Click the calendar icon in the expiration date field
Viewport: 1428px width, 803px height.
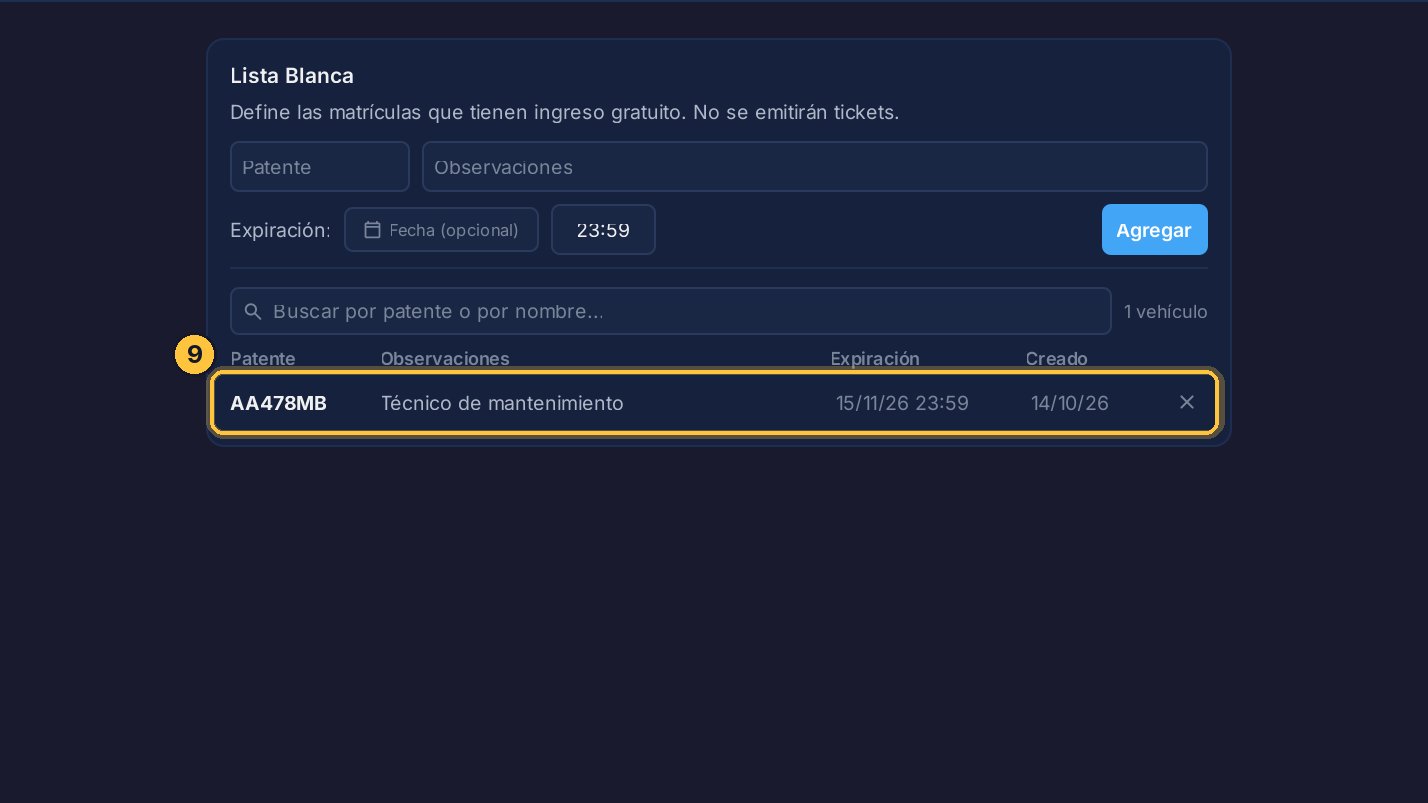pos(372,230)
